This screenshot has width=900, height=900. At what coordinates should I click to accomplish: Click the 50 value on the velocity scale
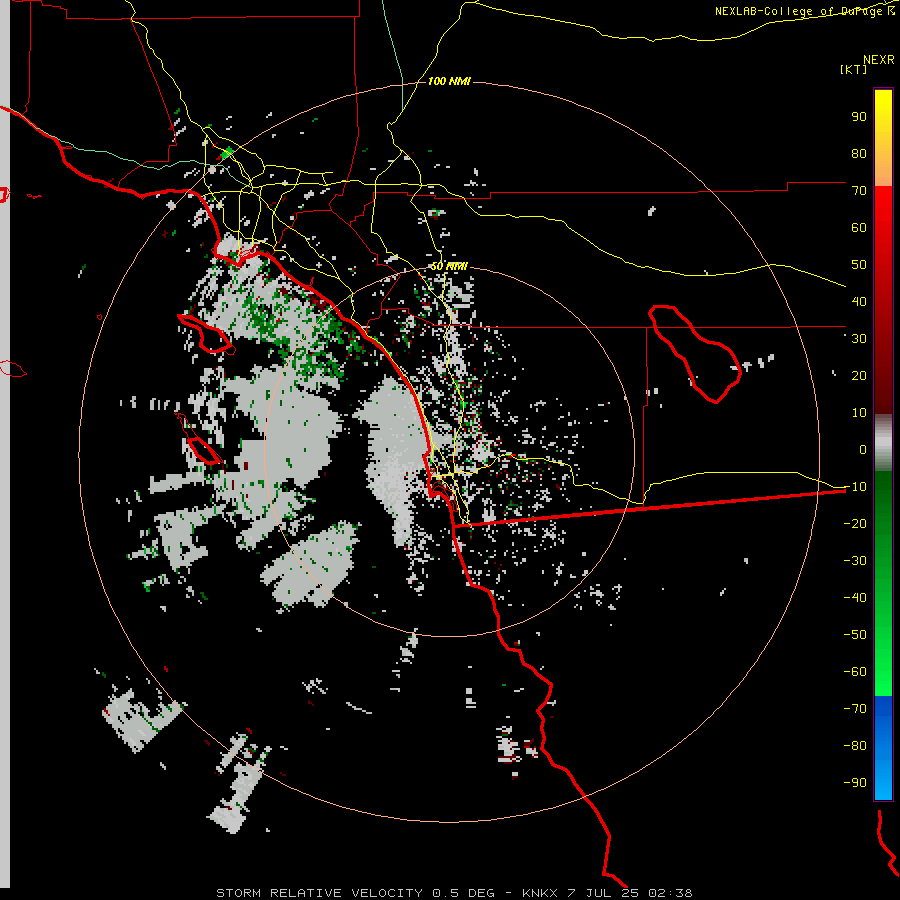859,265
